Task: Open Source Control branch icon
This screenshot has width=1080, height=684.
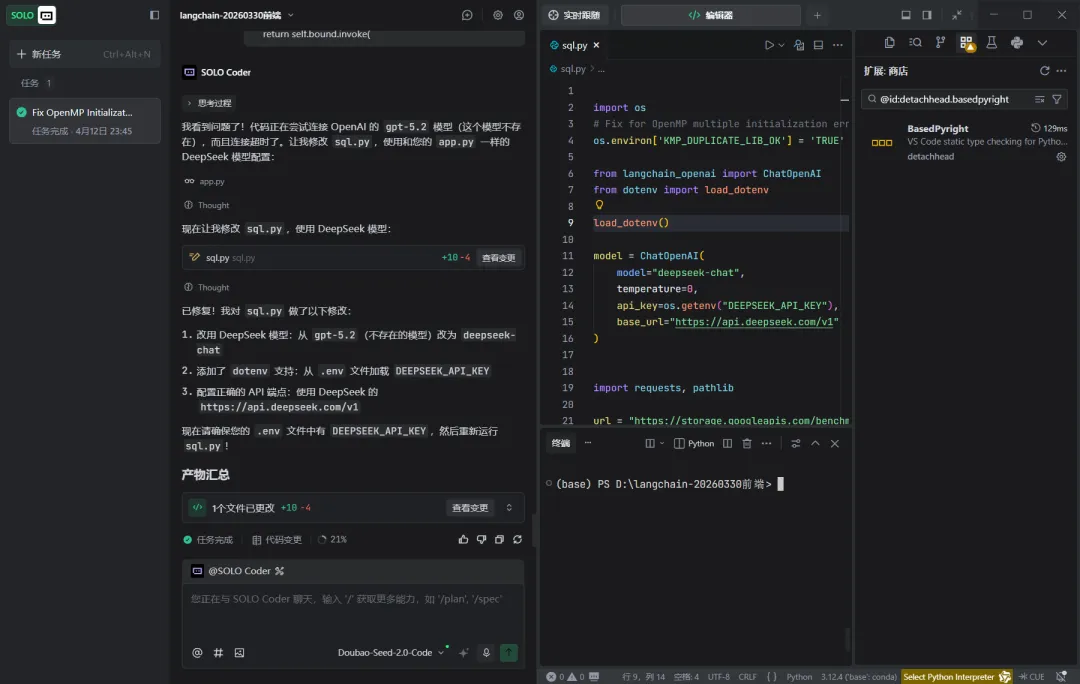Action: tap(940, 43)
